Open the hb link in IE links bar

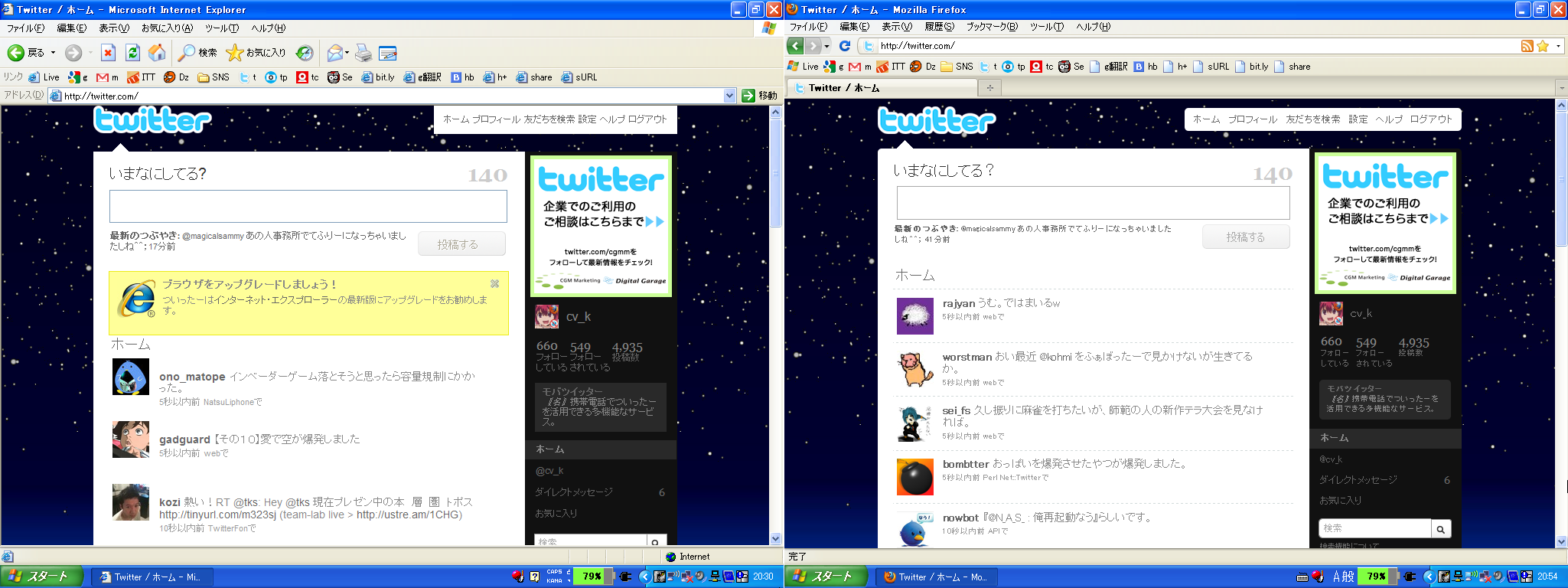click(463, 77)
